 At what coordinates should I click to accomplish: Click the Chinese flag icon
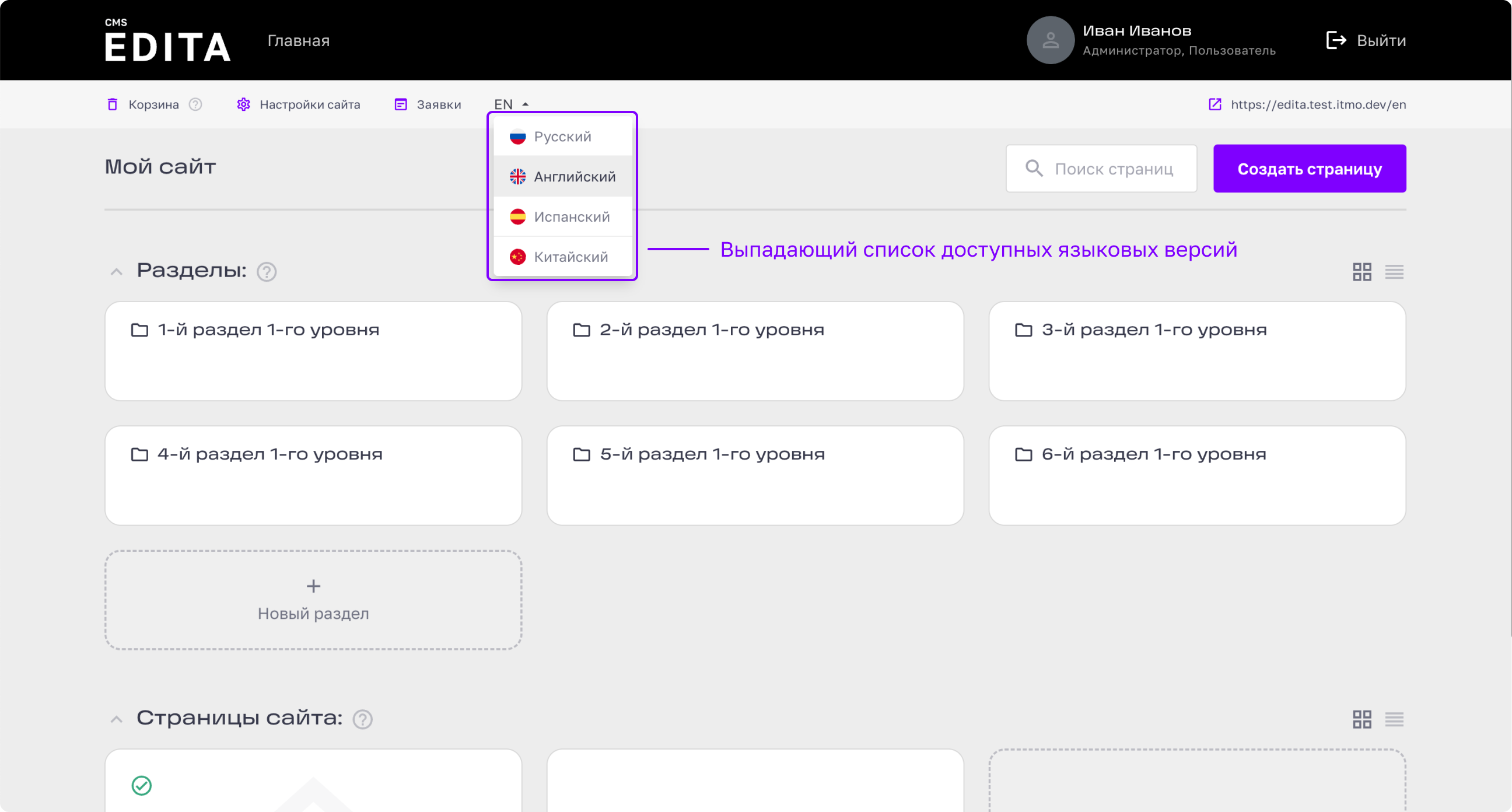pyautogui.click(x=517, y=257)
